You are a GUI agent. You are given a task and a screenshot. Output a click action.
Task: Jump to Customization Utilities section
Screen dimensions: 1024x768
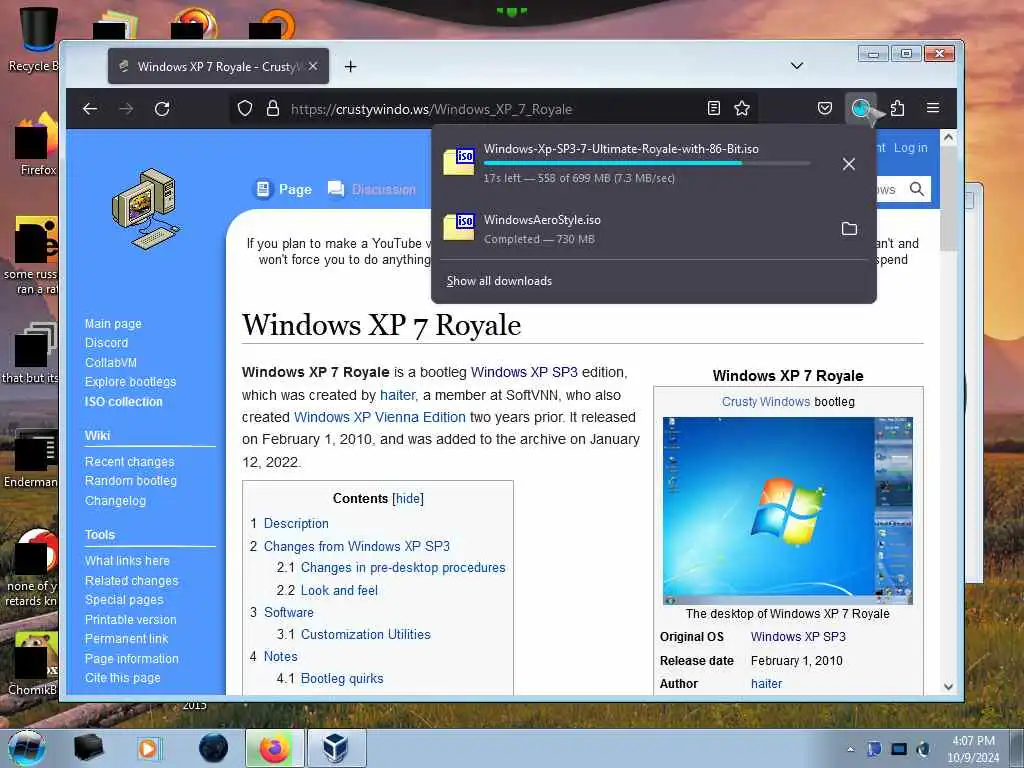pyautogui.click(x=366, y=634)
